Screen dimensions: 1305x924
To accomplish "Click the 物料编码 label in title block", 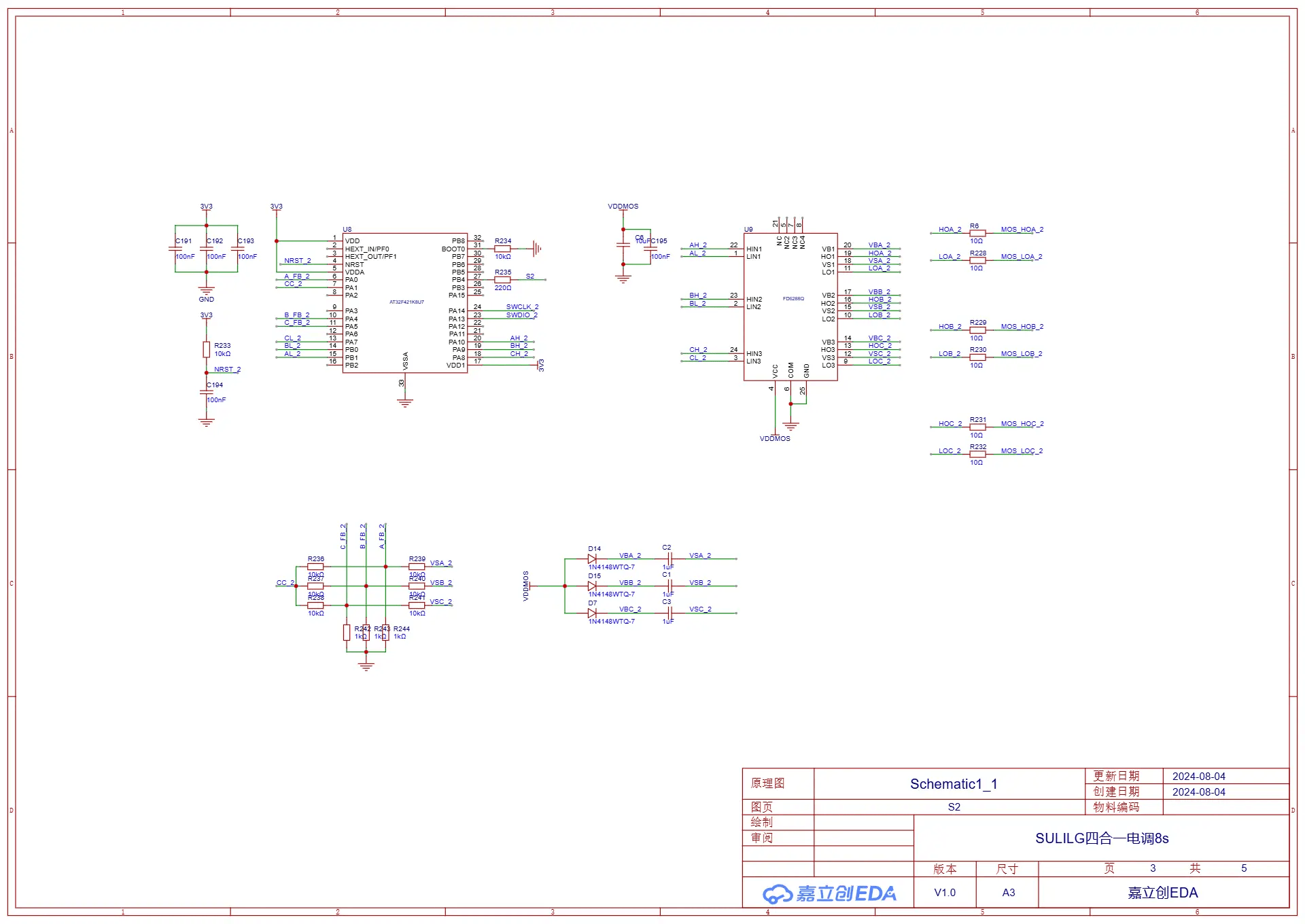I will [x=1116, y=807].
